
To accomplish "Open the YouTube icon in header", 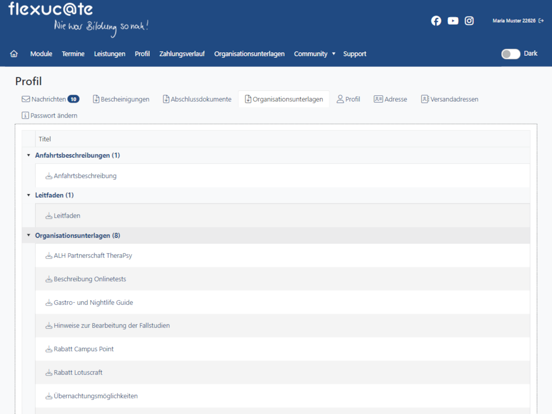I will point(453,21).
